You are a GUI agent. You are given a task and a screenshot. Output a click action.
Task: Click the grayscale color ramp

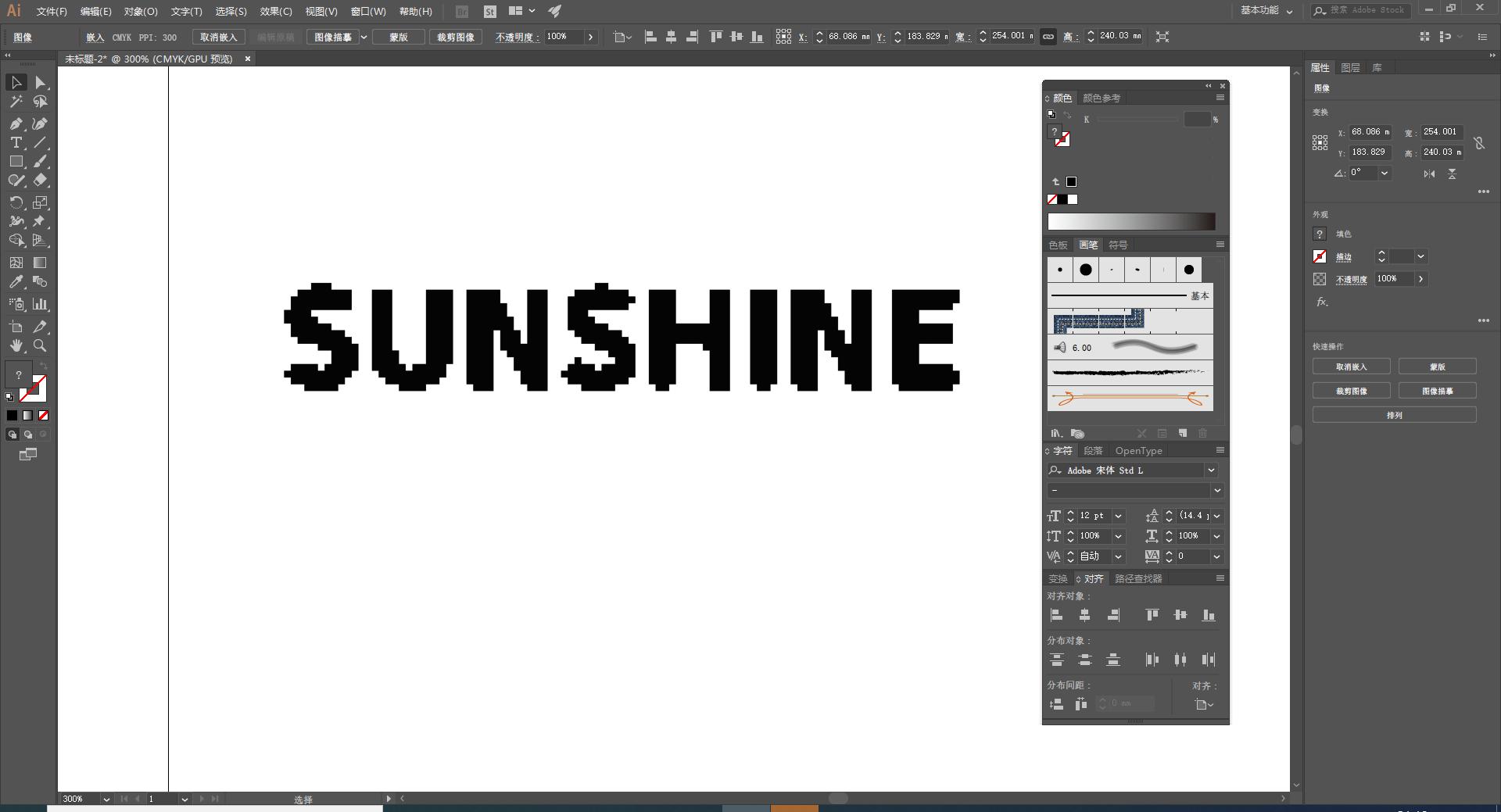(x=1130, y=221)
